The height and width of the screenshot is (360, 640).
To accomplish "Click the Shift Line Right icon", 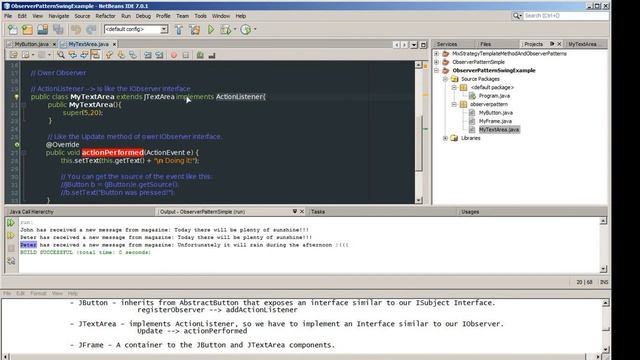I will [x=159, y=55].
